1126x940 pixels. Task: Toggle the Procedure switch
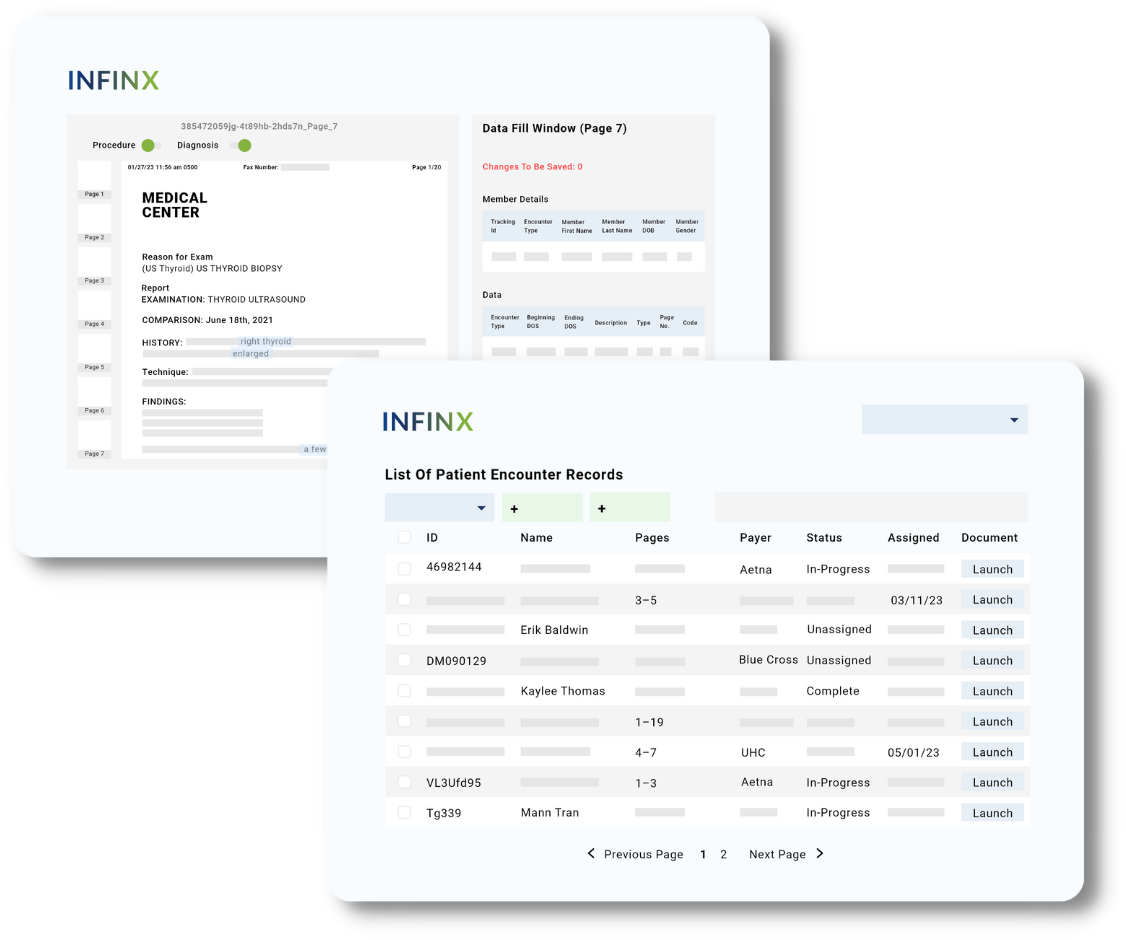click(150, 146)
